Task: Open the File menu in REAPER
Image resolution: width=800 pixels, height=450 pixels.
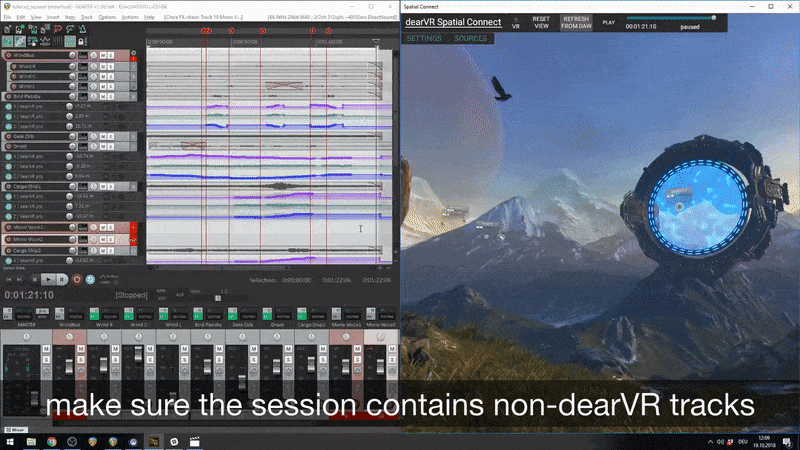Action: coord(7,17)
